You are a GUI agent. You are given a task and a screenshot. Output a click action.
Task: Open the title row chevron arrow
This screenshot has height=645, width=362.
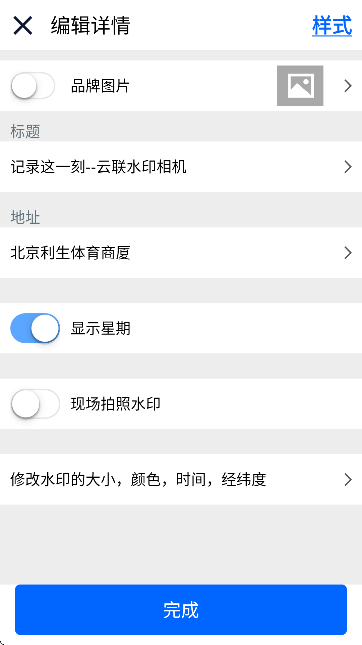pos(348,167)
